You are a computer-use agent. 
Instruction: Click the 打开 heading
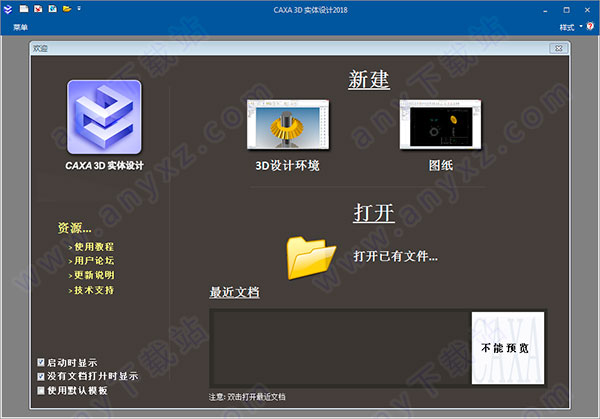coord(374,213)
